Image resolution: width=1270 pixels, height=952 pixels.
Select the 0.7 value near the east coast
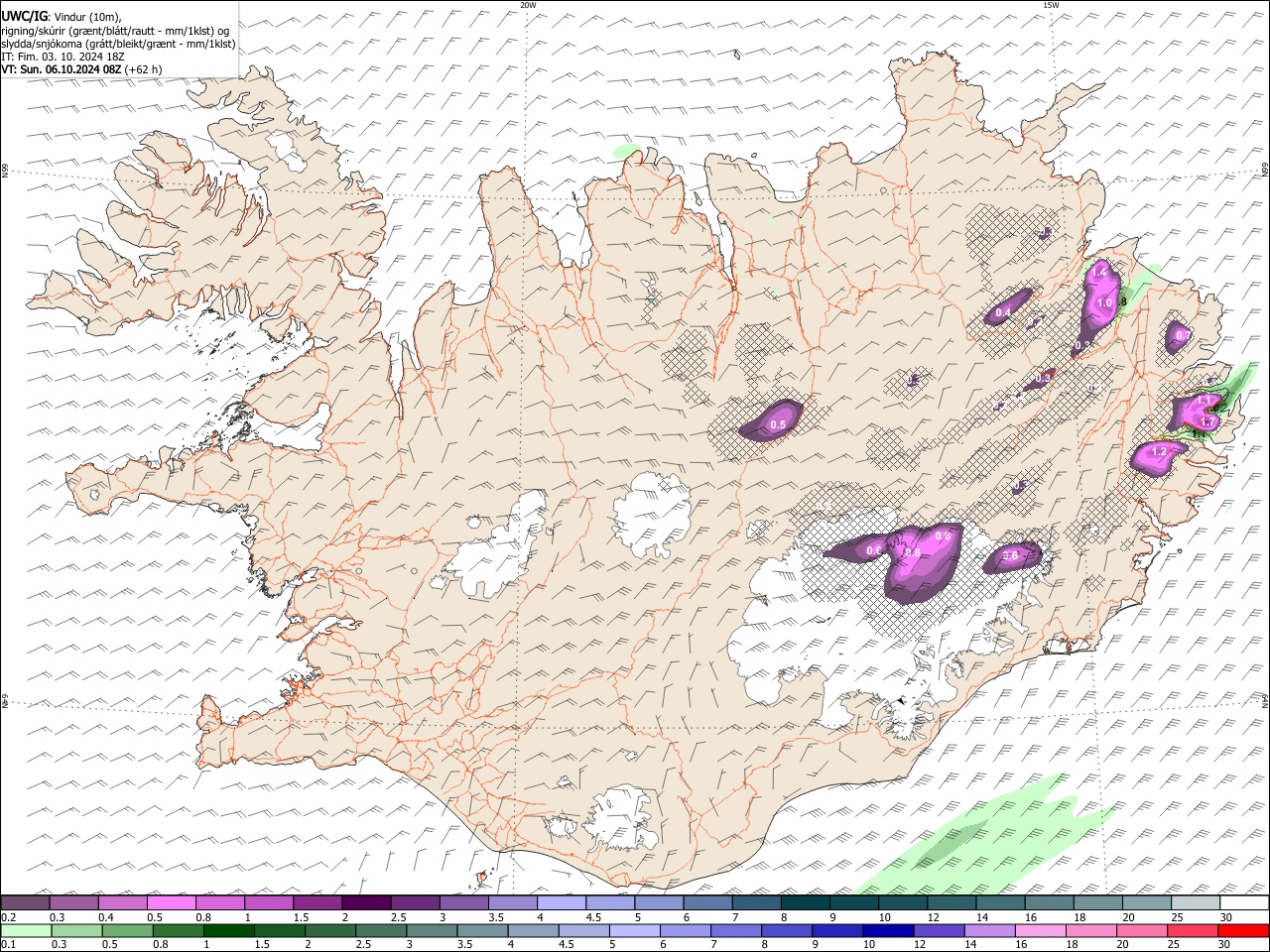1181,335
